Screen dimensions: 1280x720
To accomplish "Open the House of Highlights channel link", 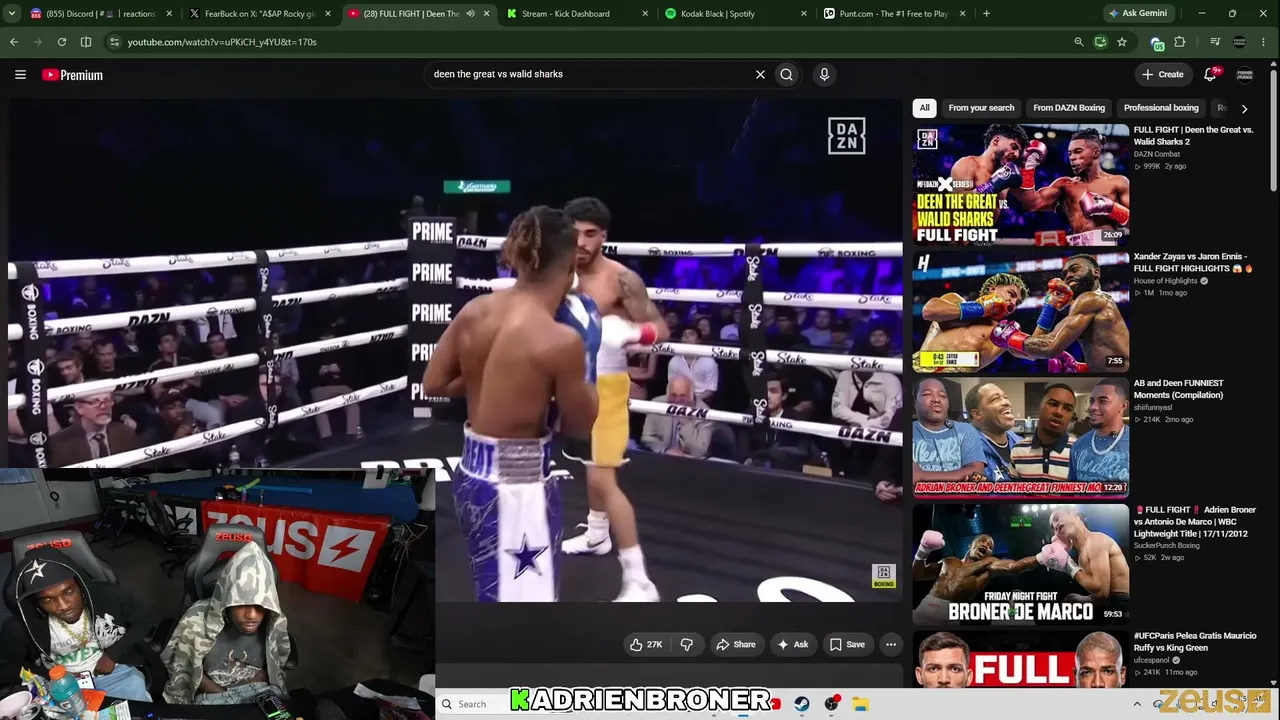I will [1165, 281].
